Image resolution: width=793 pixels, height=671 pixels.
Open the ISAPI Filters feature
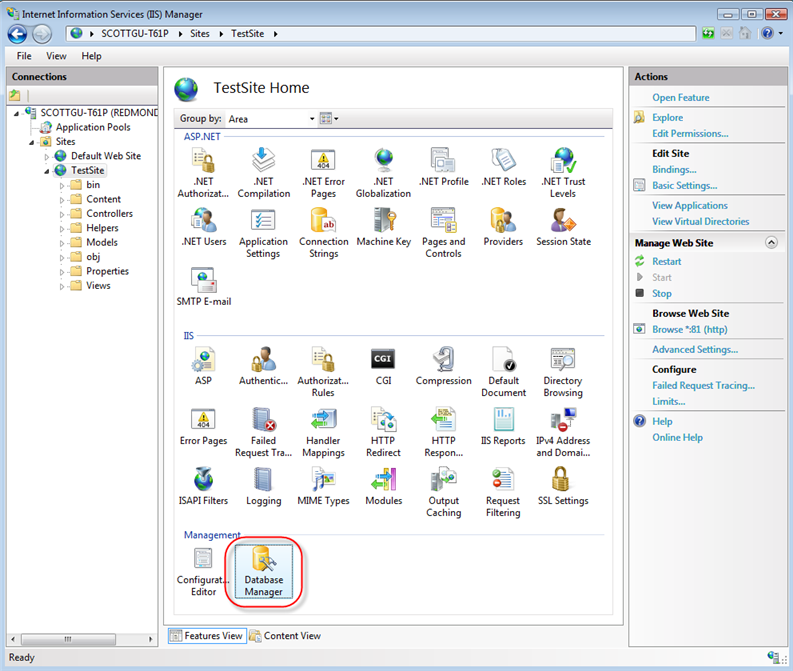[x=203, y=486]
